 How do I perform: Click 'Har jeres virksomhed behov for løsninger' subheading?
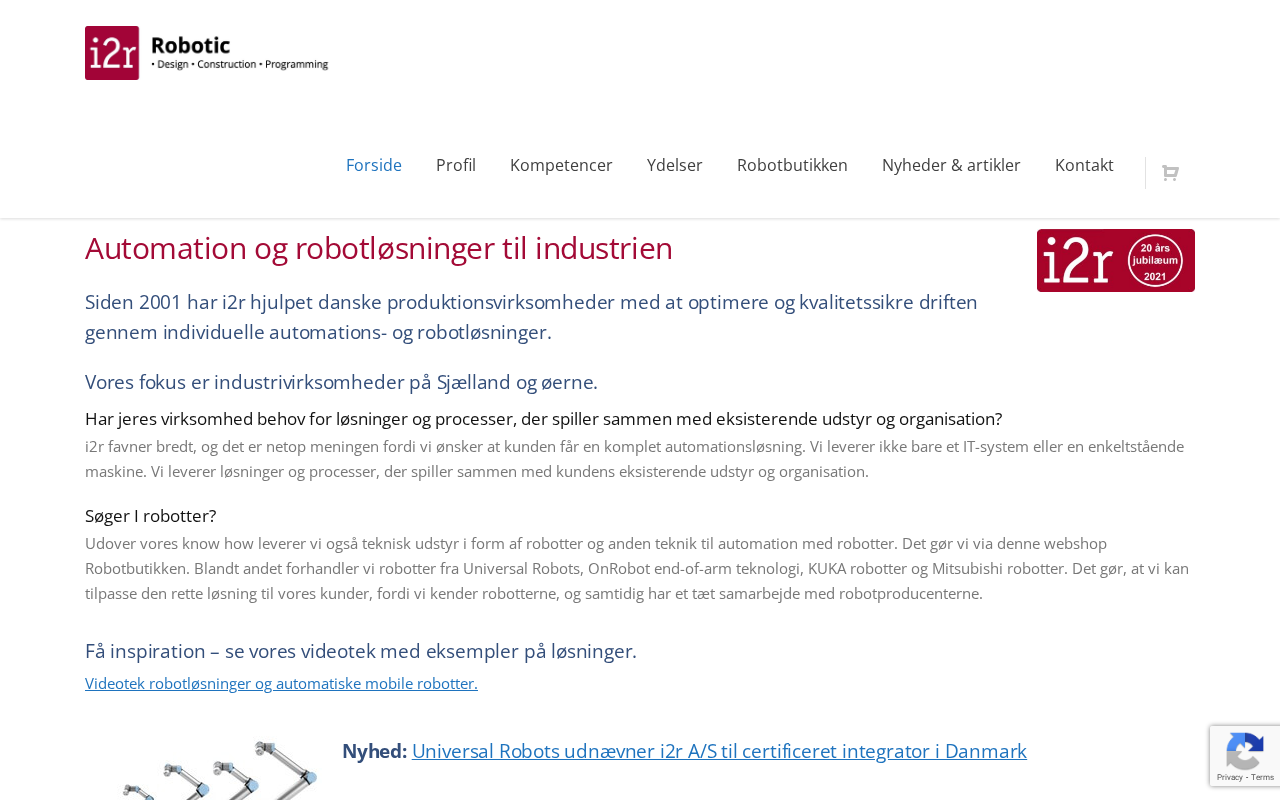point(543,419)
